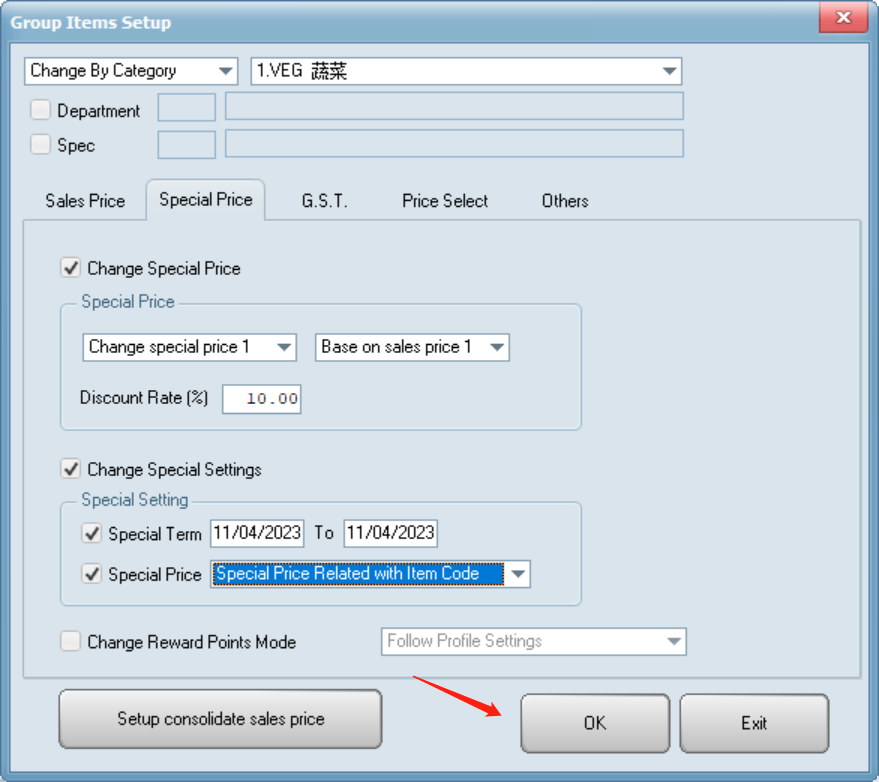Click the Special Term start date field
The width and height of the screenshot is (879, 782).
(256, 533)
